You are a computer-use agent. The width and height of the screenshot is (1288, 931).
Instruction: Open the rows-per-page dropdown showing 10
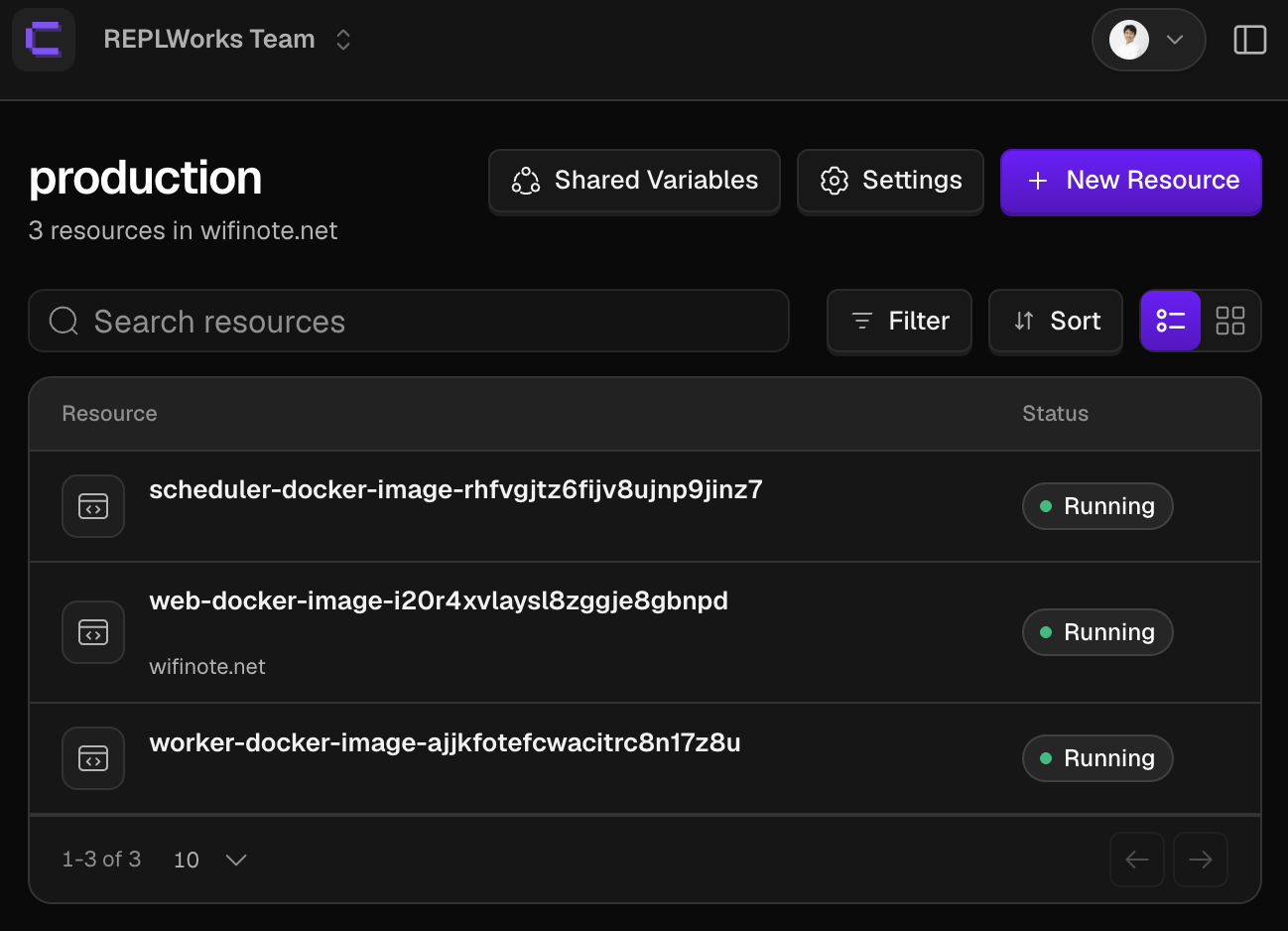point(209,860)
